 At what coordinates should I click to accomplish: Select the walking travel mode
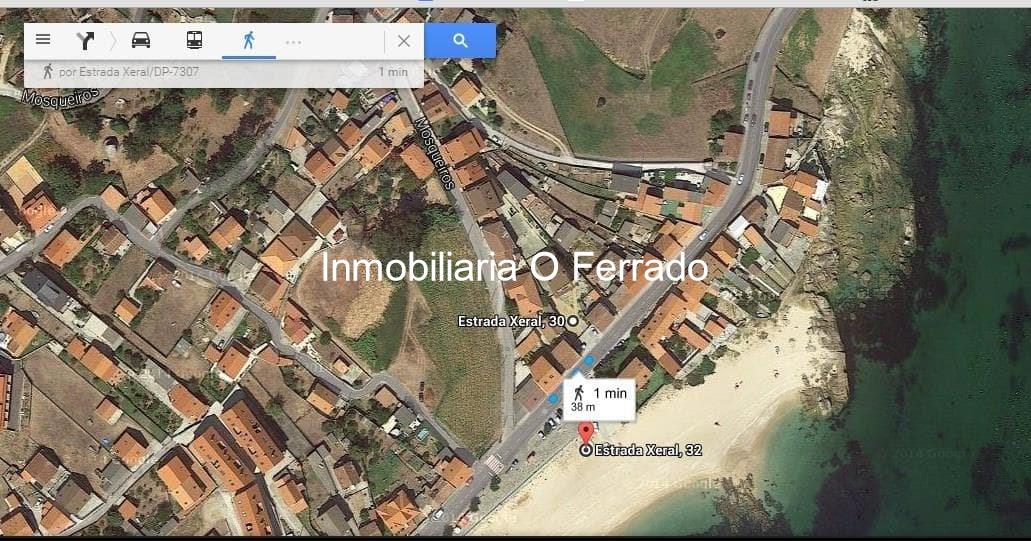pos(249,41)
